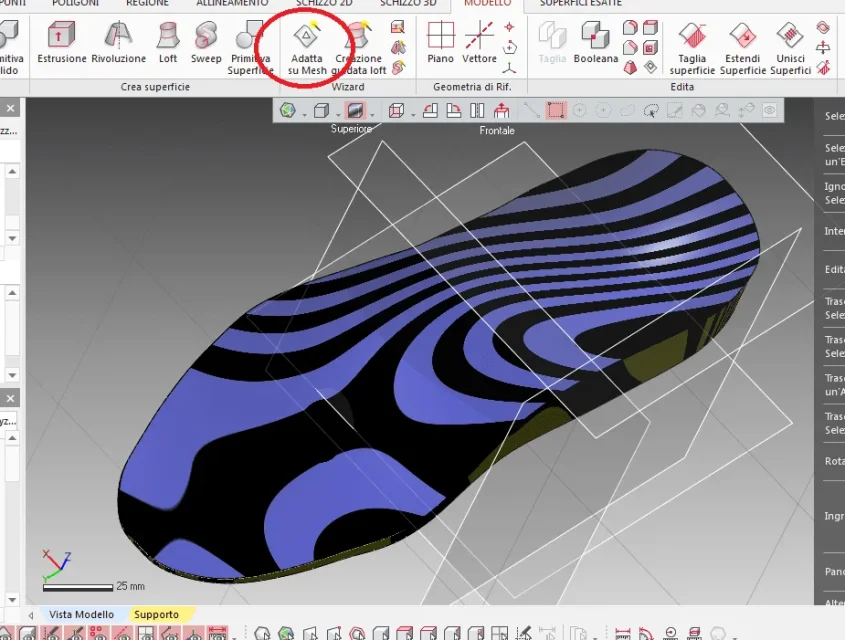Expand the shaded display mode dropdown arrow
The width and height of the screenshot is (845, 640).
coord(371,112)
